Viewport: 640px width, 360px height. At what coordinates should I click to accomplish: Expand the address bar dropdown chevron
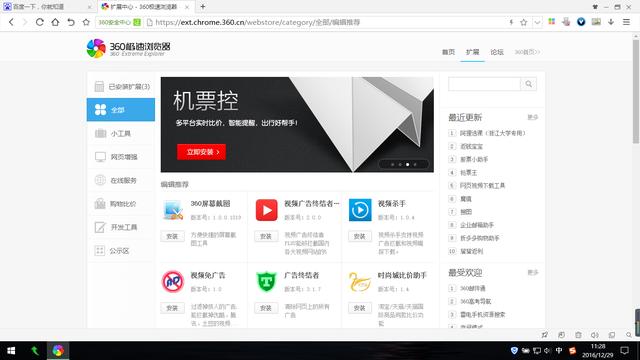point(537,22)
